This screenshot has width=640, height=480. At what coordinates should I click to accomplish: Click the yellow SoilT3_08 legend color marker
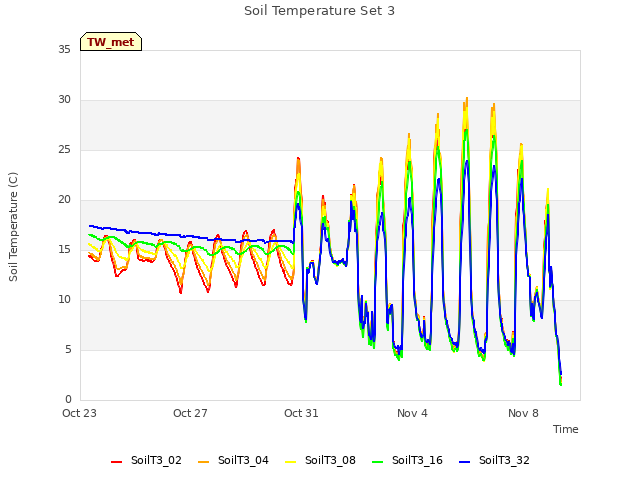point(290,462)
